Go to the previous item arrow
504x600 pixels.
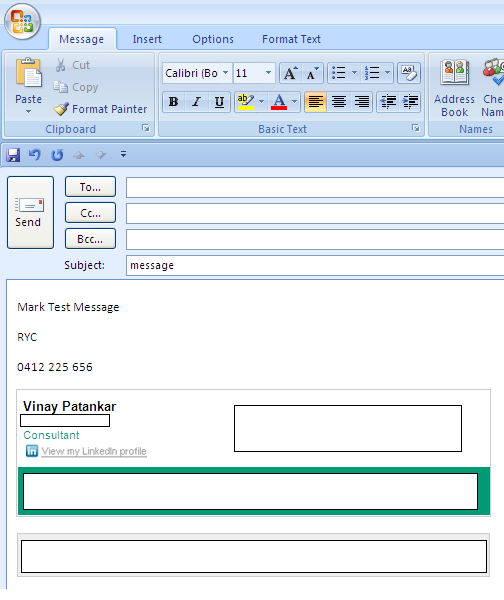click(79, 155)
